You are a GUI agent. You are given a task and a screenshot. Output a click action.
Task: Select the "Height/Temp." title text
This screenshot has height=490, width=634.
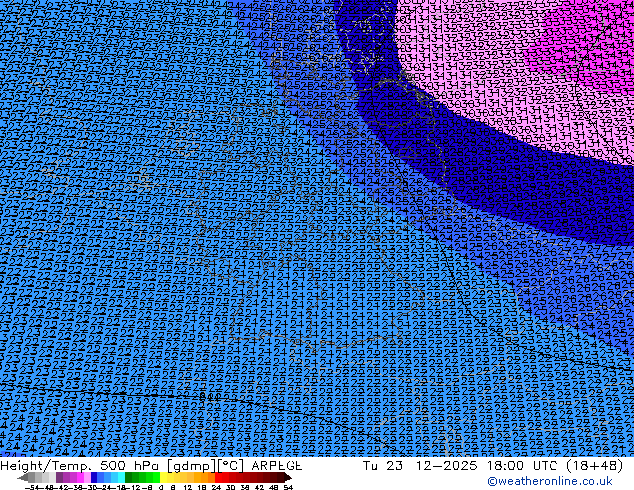[48, 466]
